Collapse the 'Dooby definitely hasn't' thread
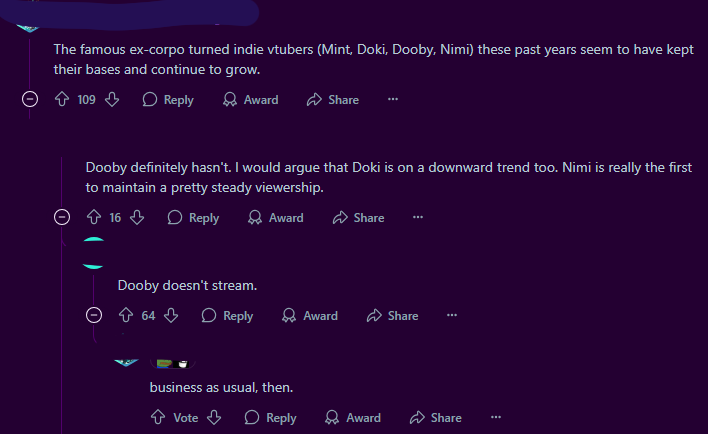The image size is (708, 434). coord(62,218)
